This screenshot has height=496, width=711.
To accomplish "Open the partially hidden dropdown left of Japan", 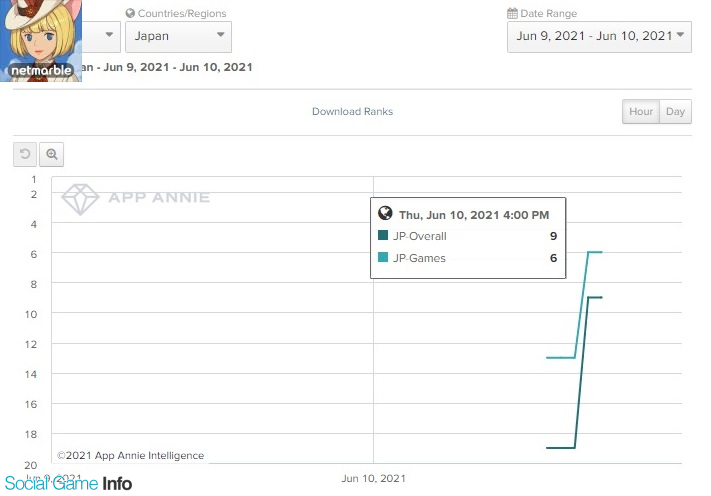I will 102,36.
